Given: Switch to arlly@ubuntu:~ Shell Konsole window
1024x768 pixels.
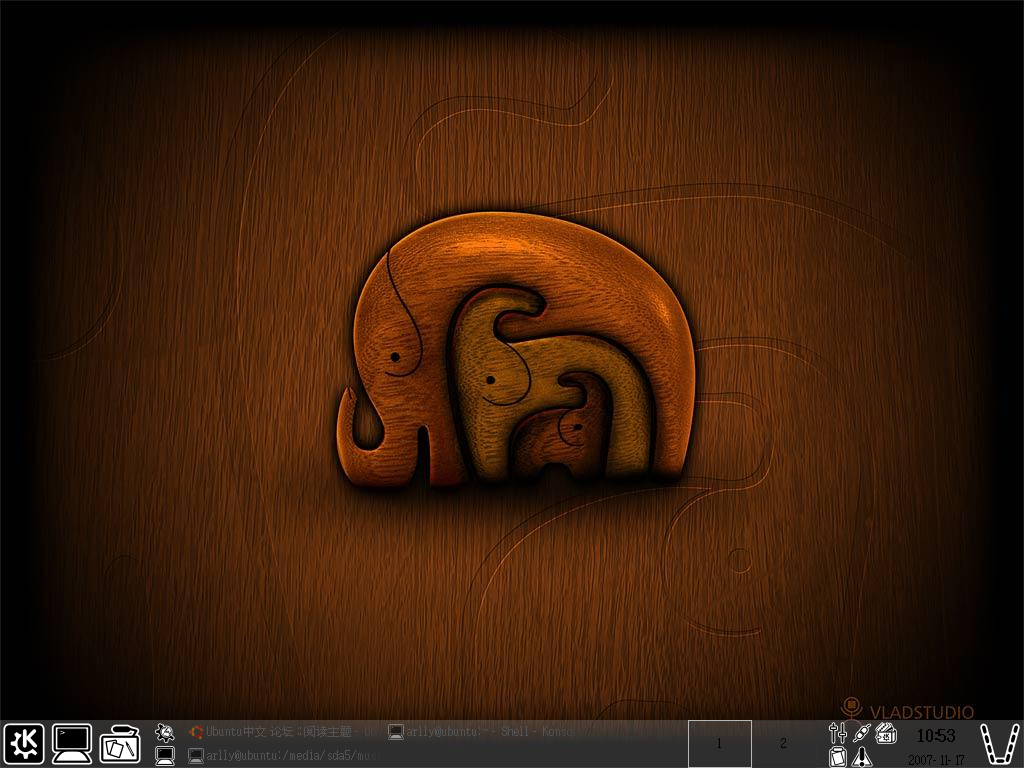Looking at the screenshot, I should click(482, 731).
